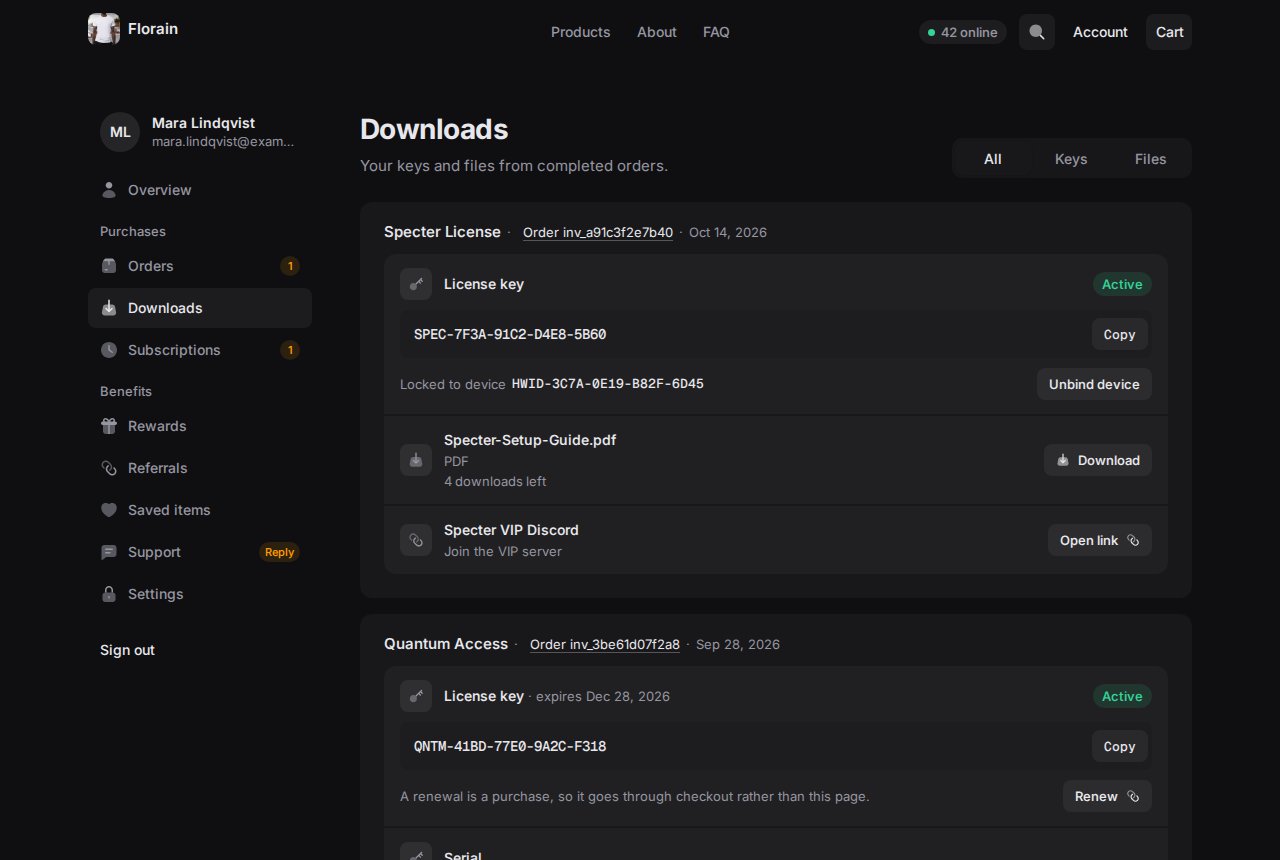Click the search magnifier icon in header

(x=1037, y=32)
